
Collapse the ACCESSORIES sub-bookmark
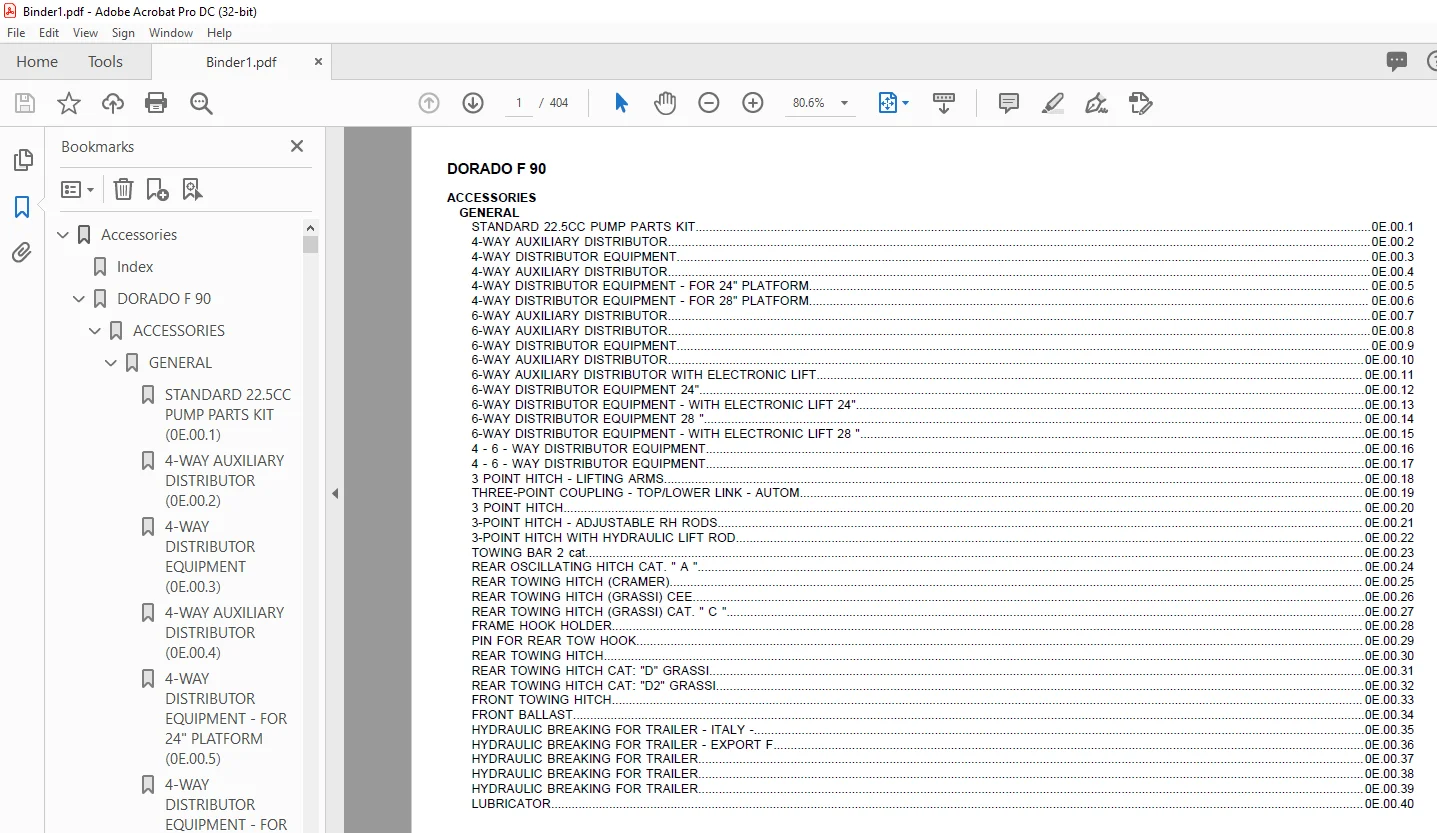click(x=96, y=331)
